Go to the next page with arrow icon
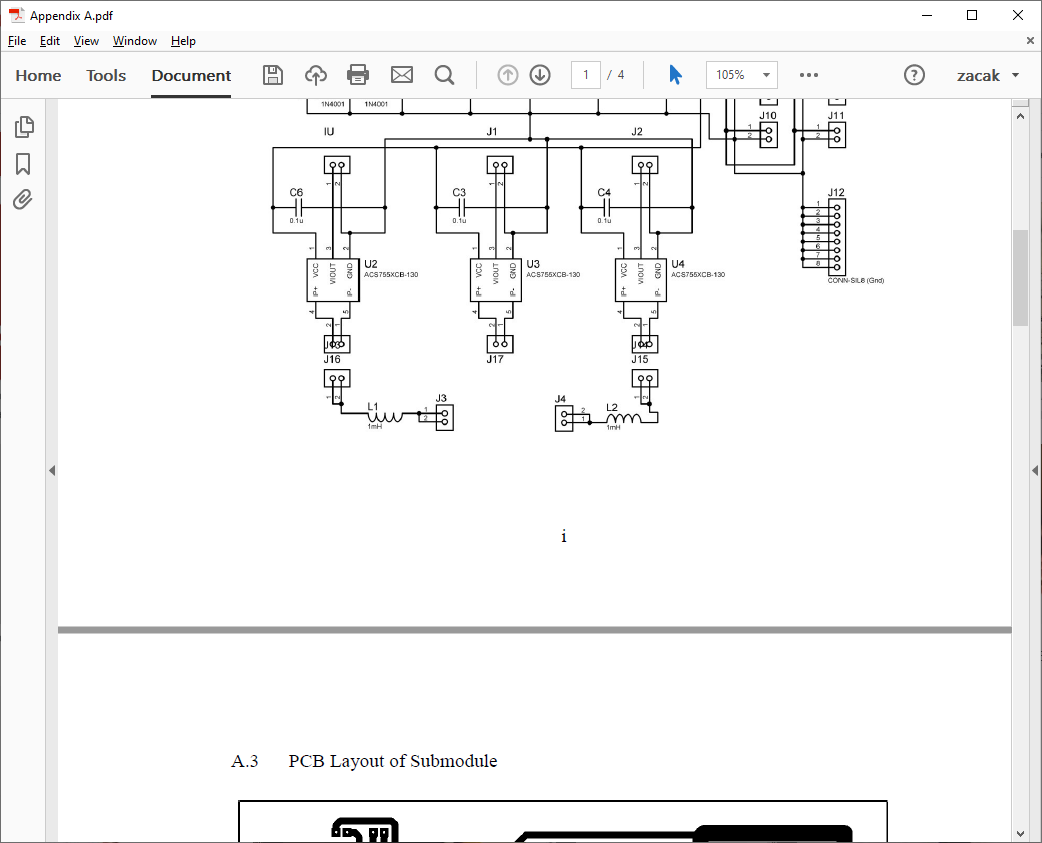 539,74
